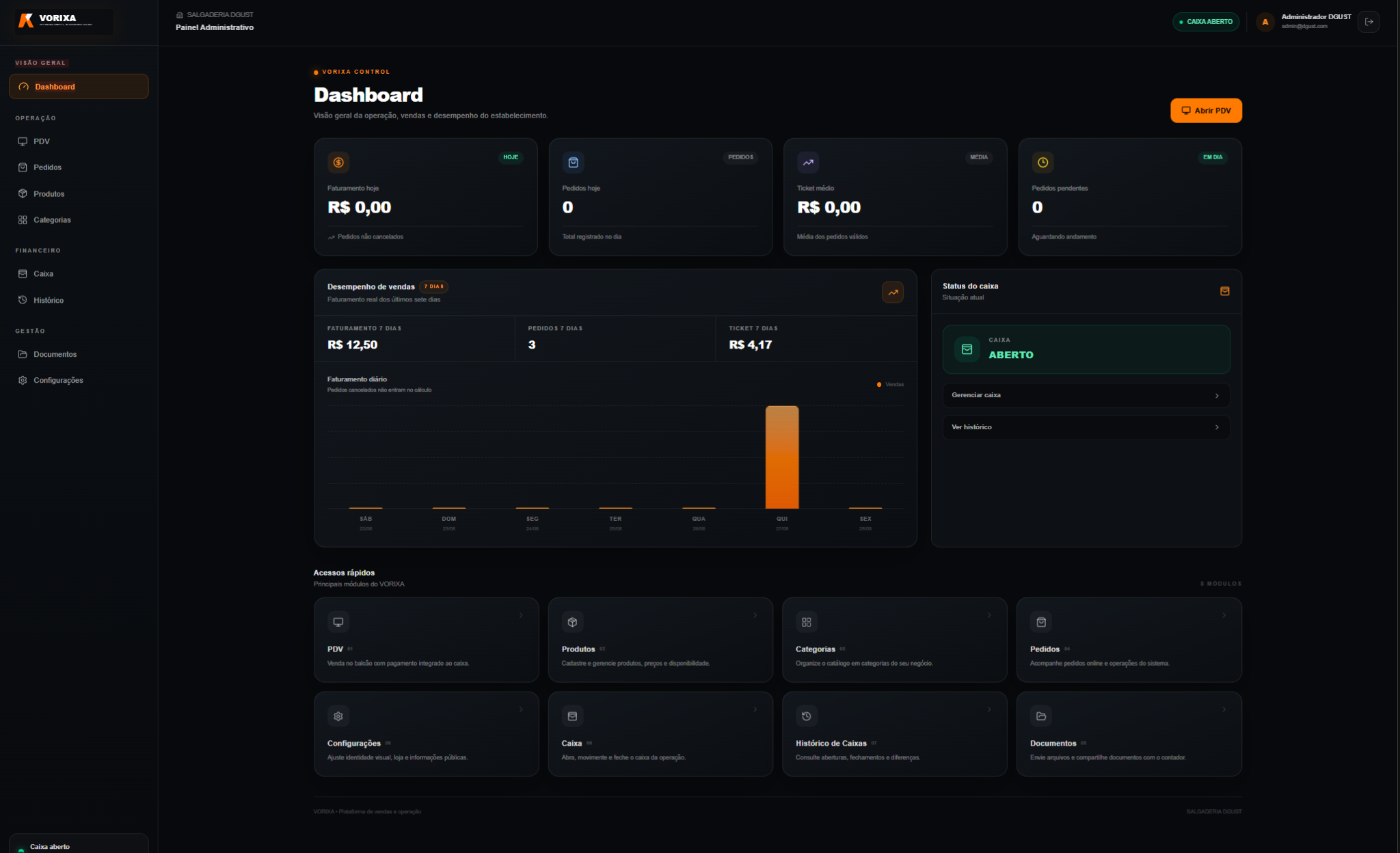The width and height of the screenshot is (1400, 853).
Task: Click the 7 DIAS badge next to Desempenho de vendas
Action: [x=433, y=287]
